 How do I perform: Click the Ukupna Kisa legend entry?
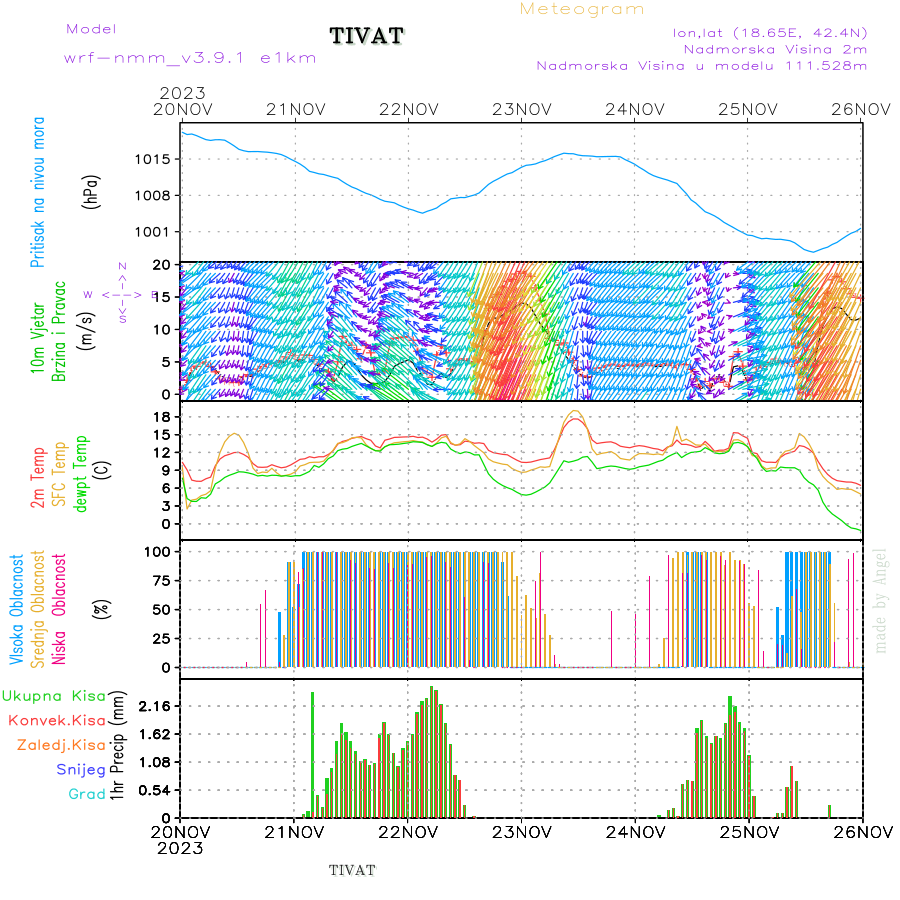[x=54, y=696]
